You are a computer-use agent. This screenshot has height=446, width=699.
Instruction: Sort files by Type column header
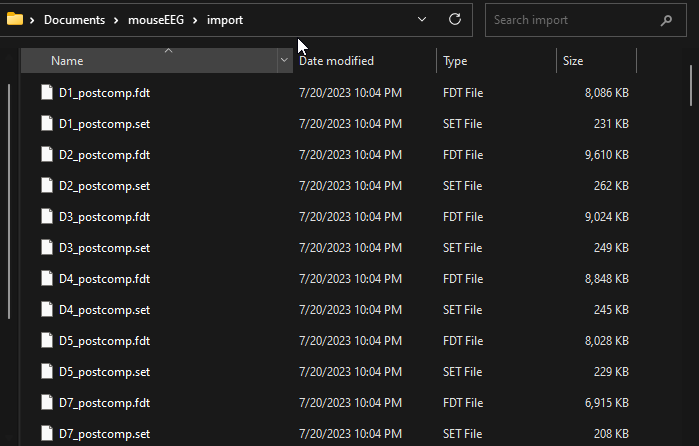coord(455,61)
